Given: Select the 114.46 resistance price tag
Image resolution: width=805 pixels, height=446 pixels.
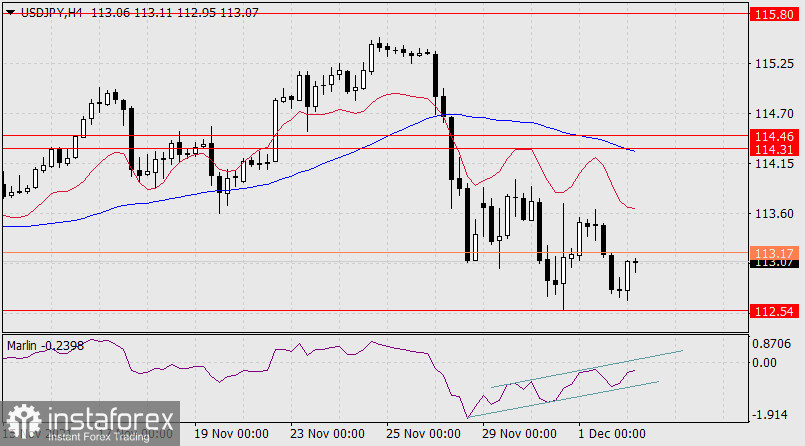Looking at the screenshot, I should [776, 135].
